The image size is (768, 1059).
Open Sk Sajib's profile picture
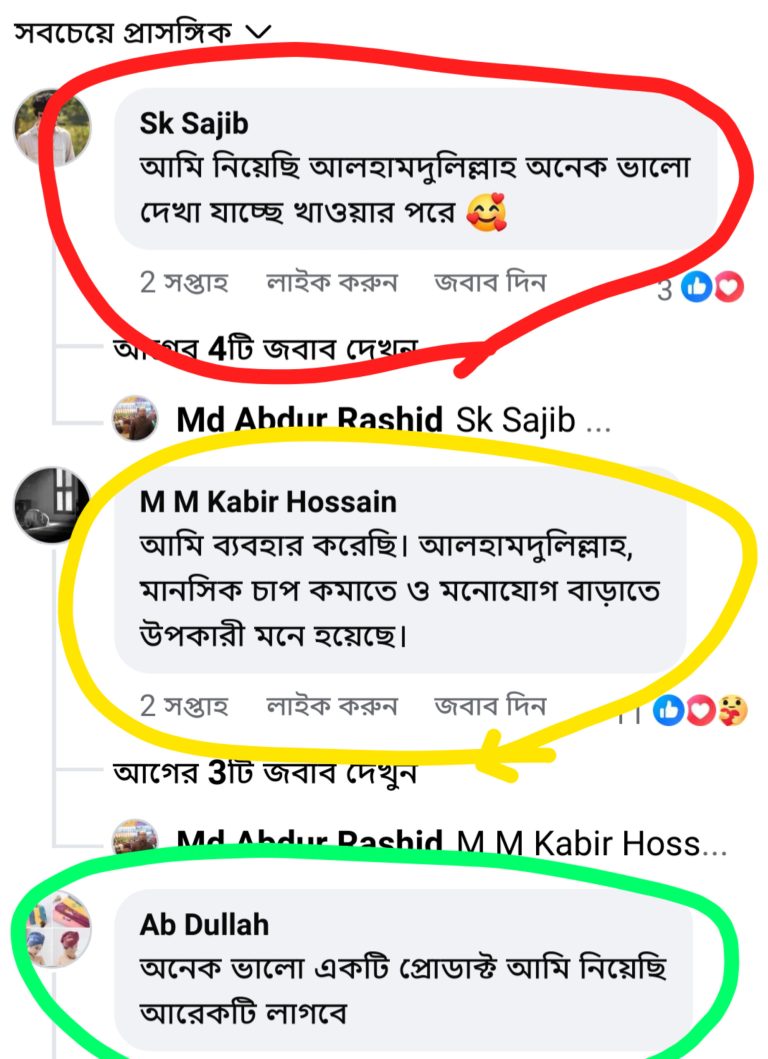point(52,127)
